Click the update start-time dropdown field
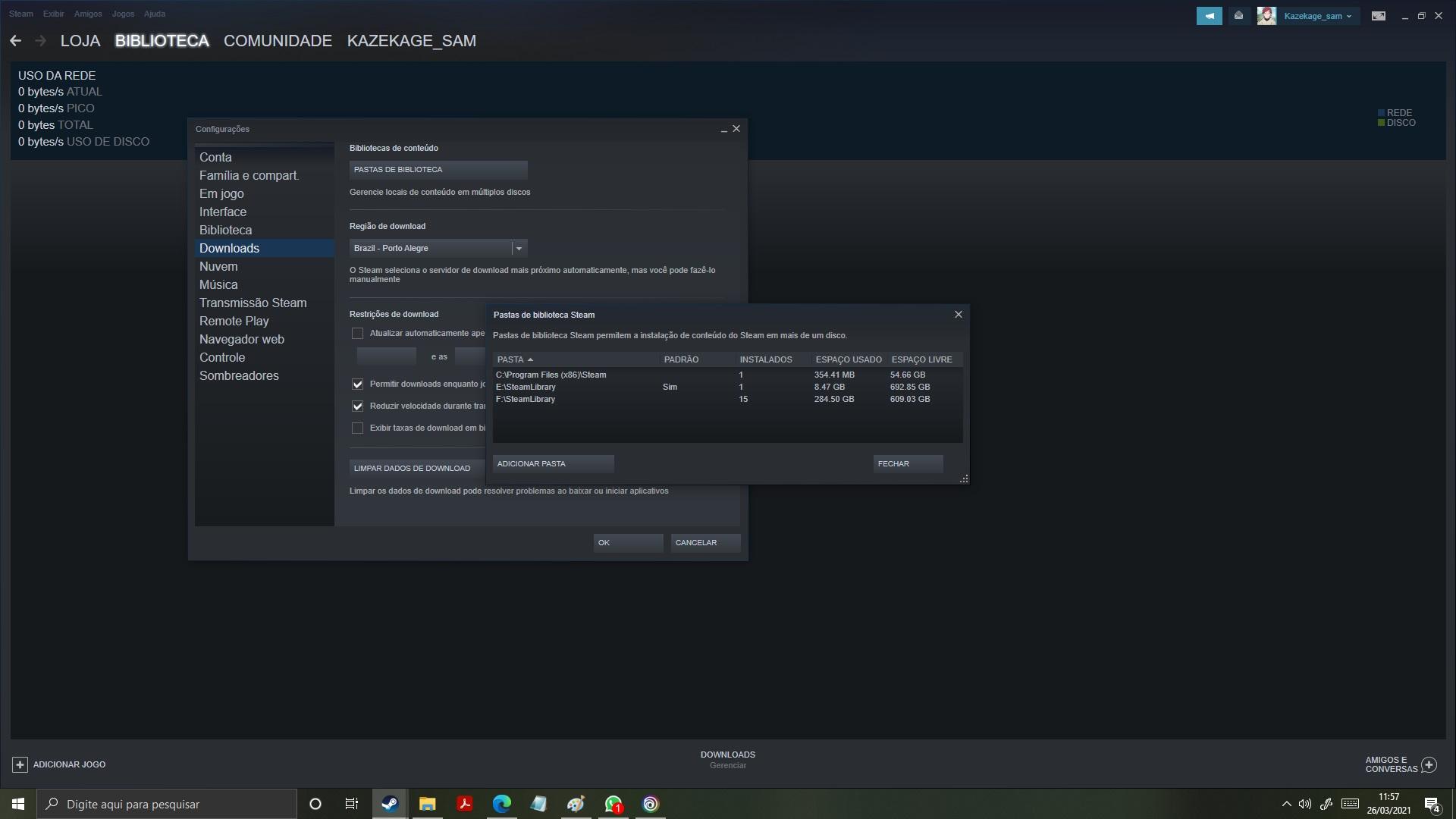1456x819 pixels. [x=387, y=356]
